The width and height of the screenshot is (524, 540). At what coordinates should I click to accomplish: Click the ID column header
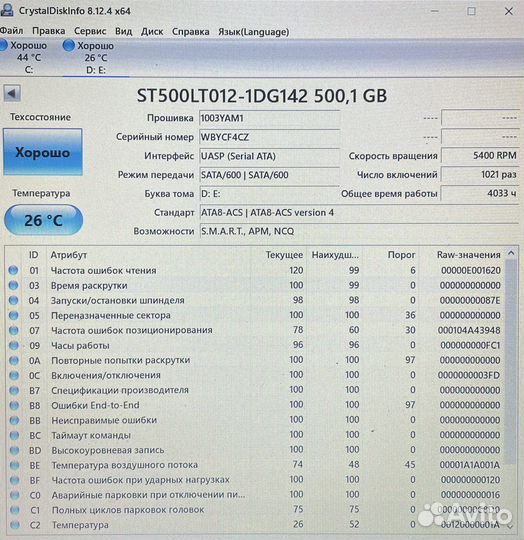pyautogui.click(x=33, y=255)
